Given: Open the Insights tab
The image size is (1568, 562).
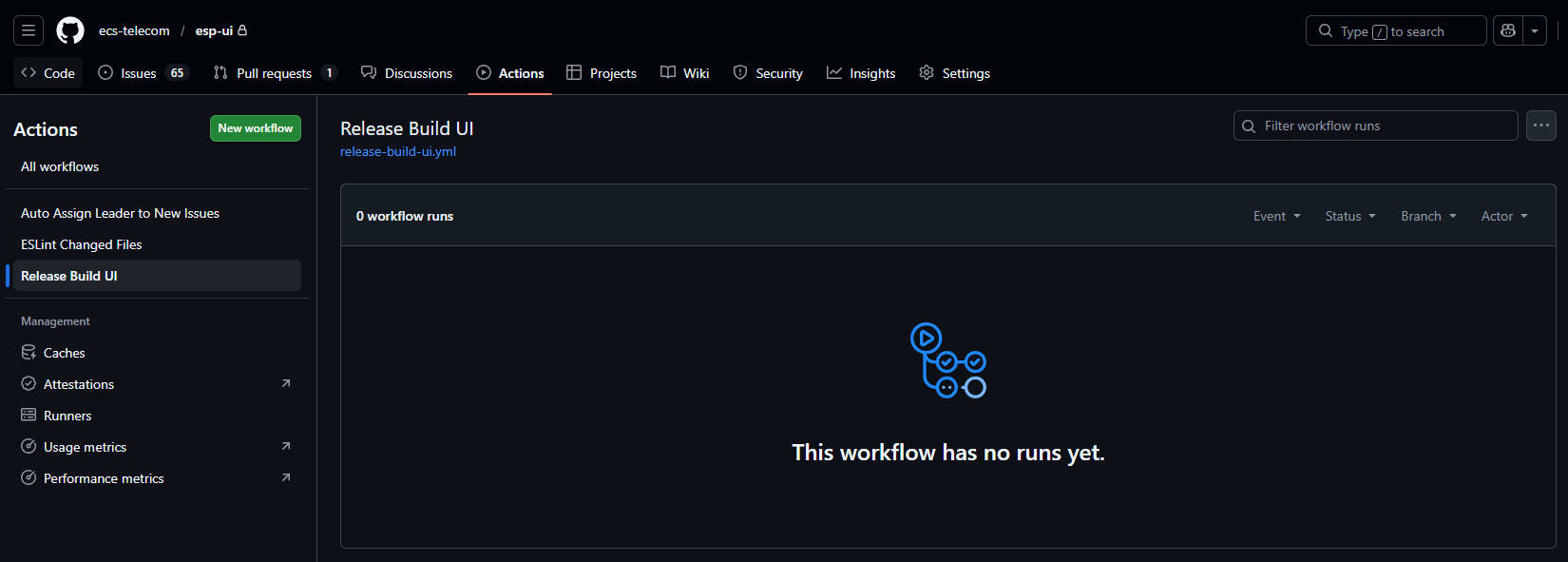Looking at the screenshot, I should pyautogui.click(x=861, y=73).
